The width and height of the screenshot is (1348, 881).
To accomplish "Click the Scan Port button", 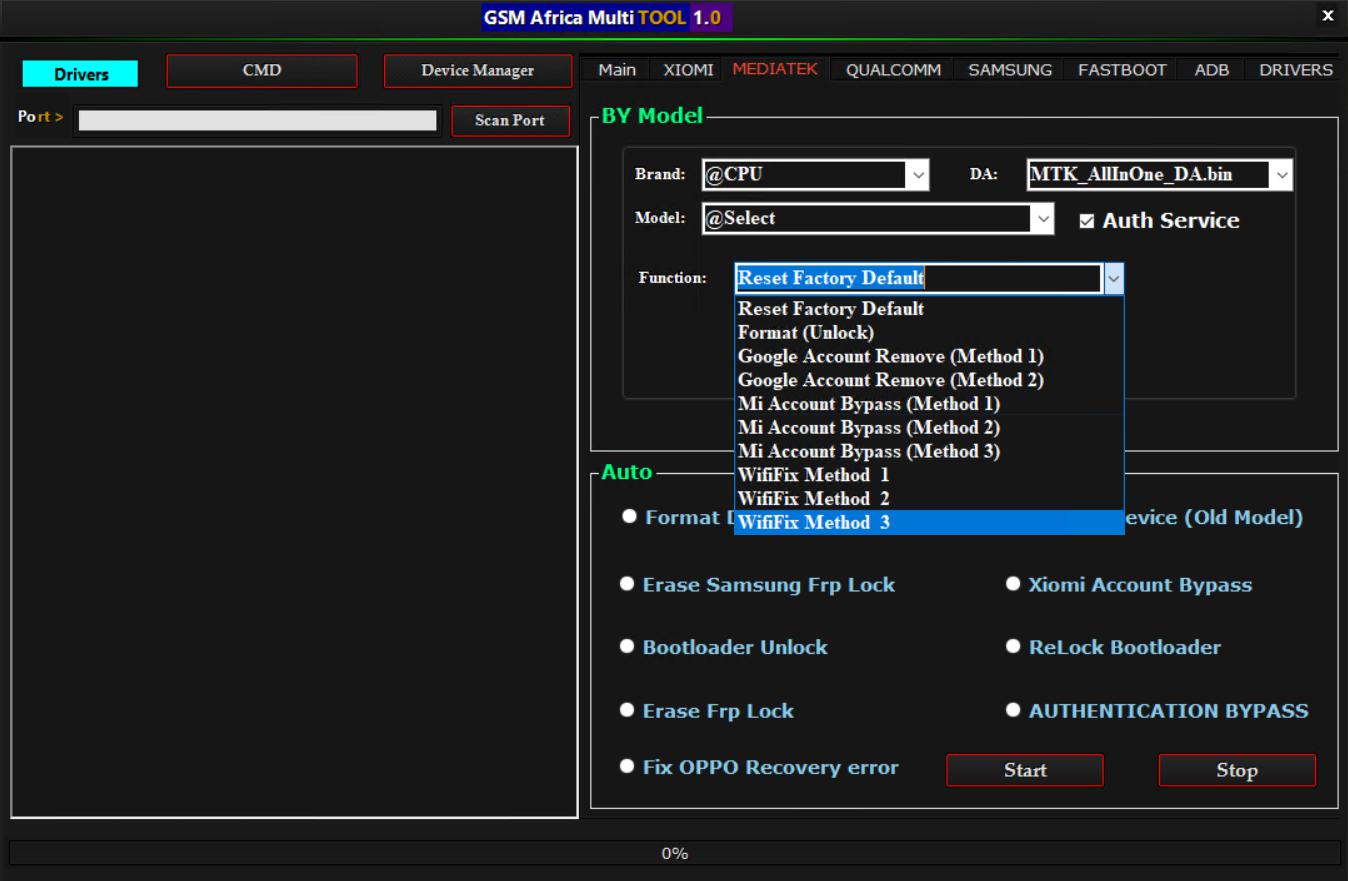I will (510, 120).
